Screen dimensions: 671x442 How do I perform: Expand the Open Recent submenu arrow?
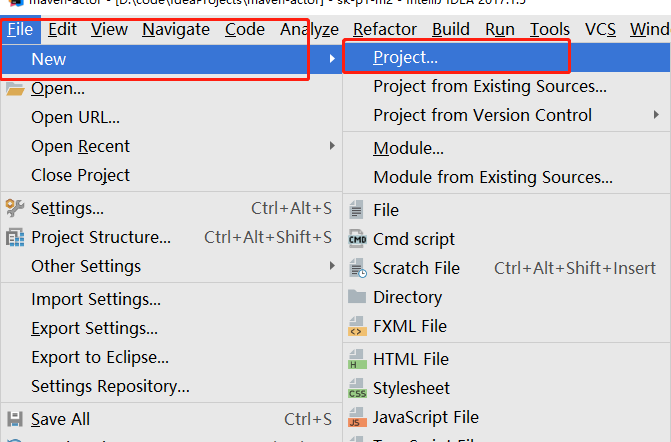[x=332, y=146]
